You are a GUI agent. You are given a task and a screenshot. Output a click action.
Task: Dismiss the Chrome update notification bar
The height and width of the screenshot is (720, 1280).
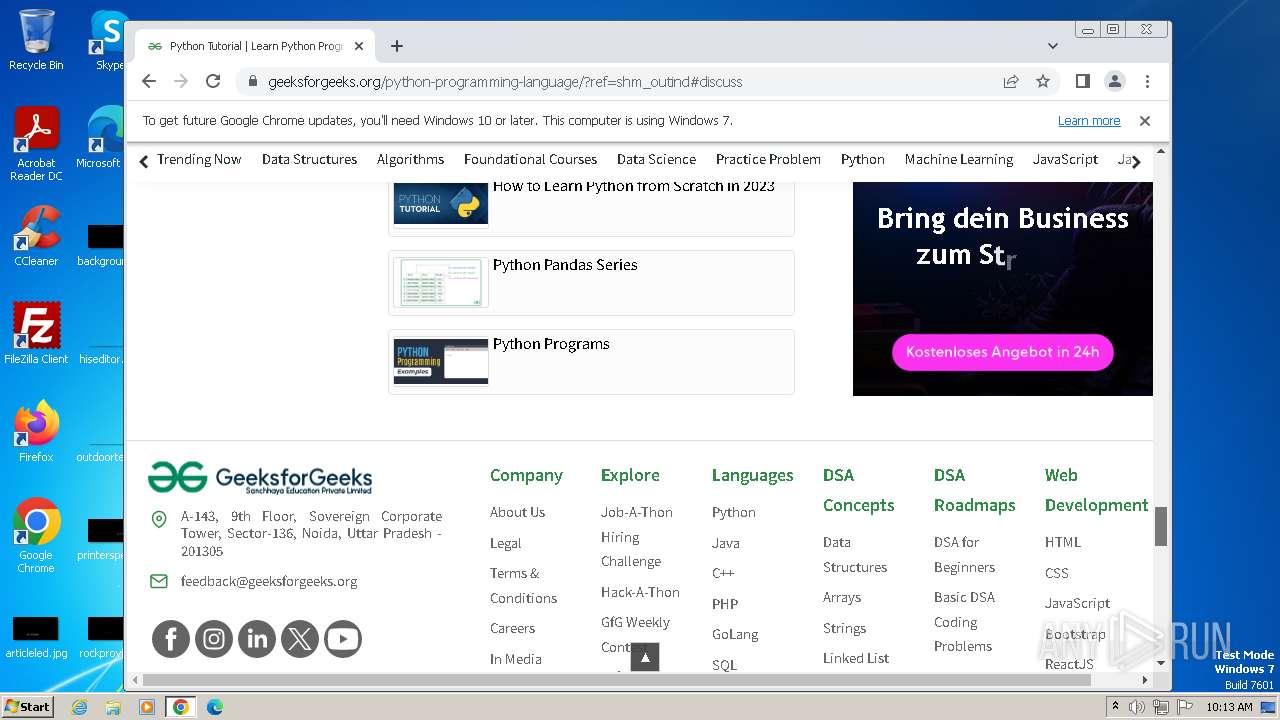coord(1145,121)
